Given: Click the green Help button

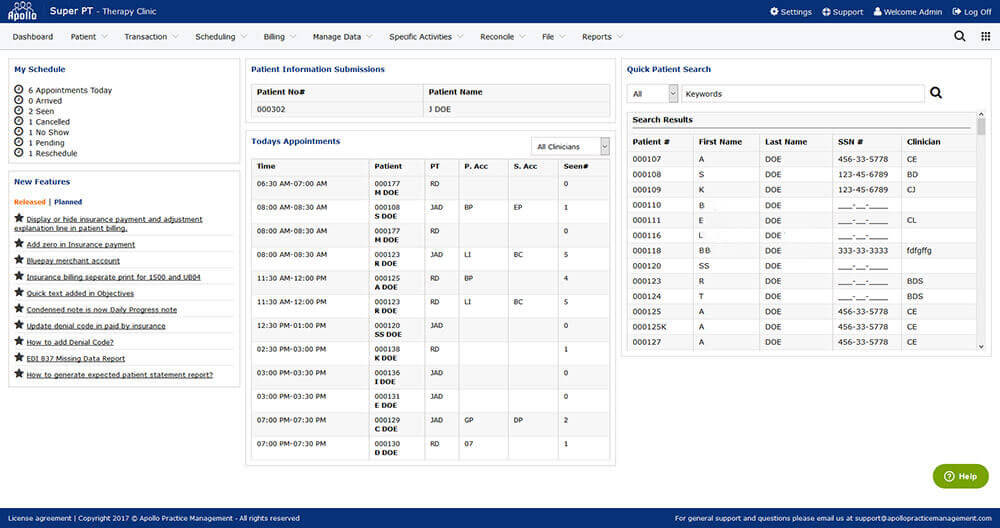Looking at the screenshot, I should pyautogui.click(x=960, y=477).
